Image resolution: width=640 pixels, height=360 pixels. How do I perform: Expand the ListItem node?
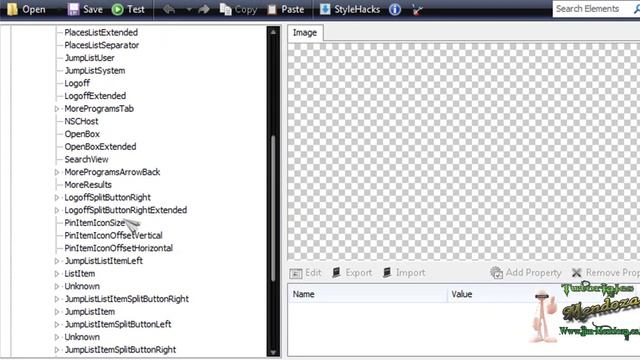click(x=57, y=274)
